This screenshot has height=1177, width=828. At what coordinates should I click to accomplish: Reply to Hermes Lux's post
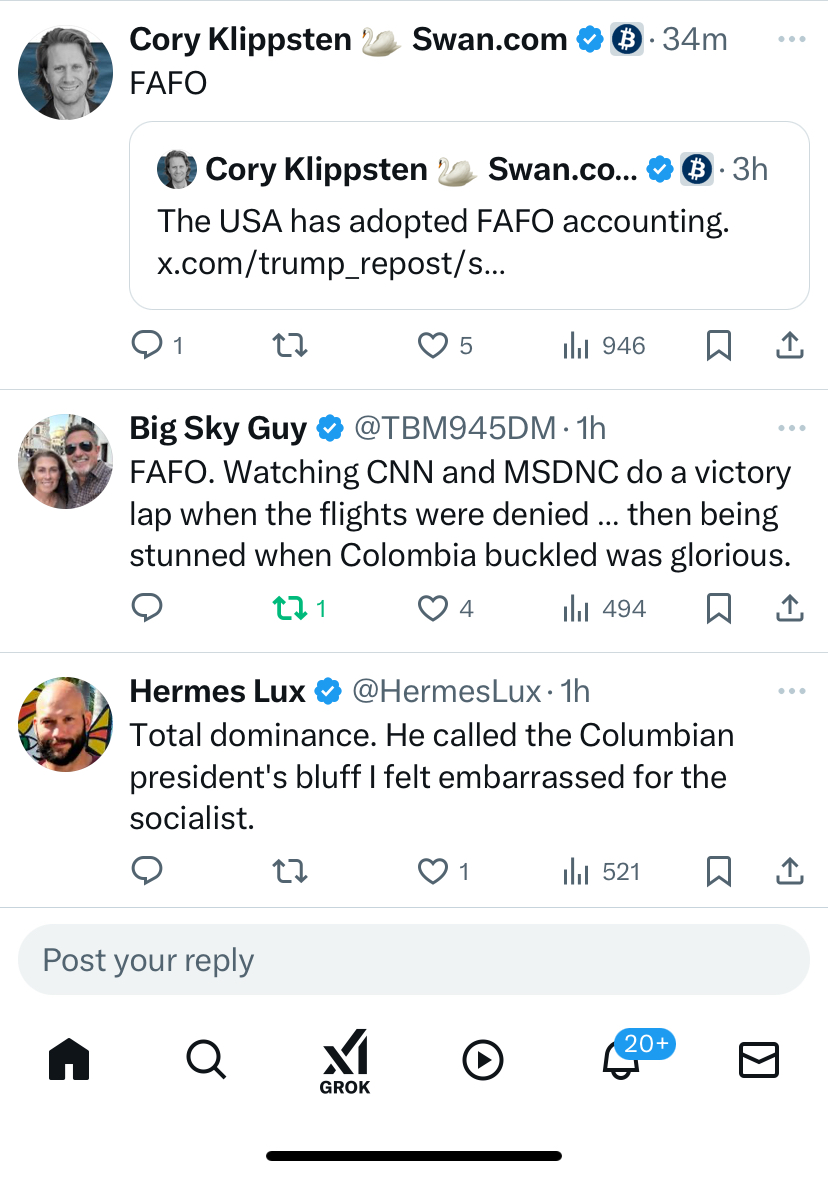coord(148,871)
